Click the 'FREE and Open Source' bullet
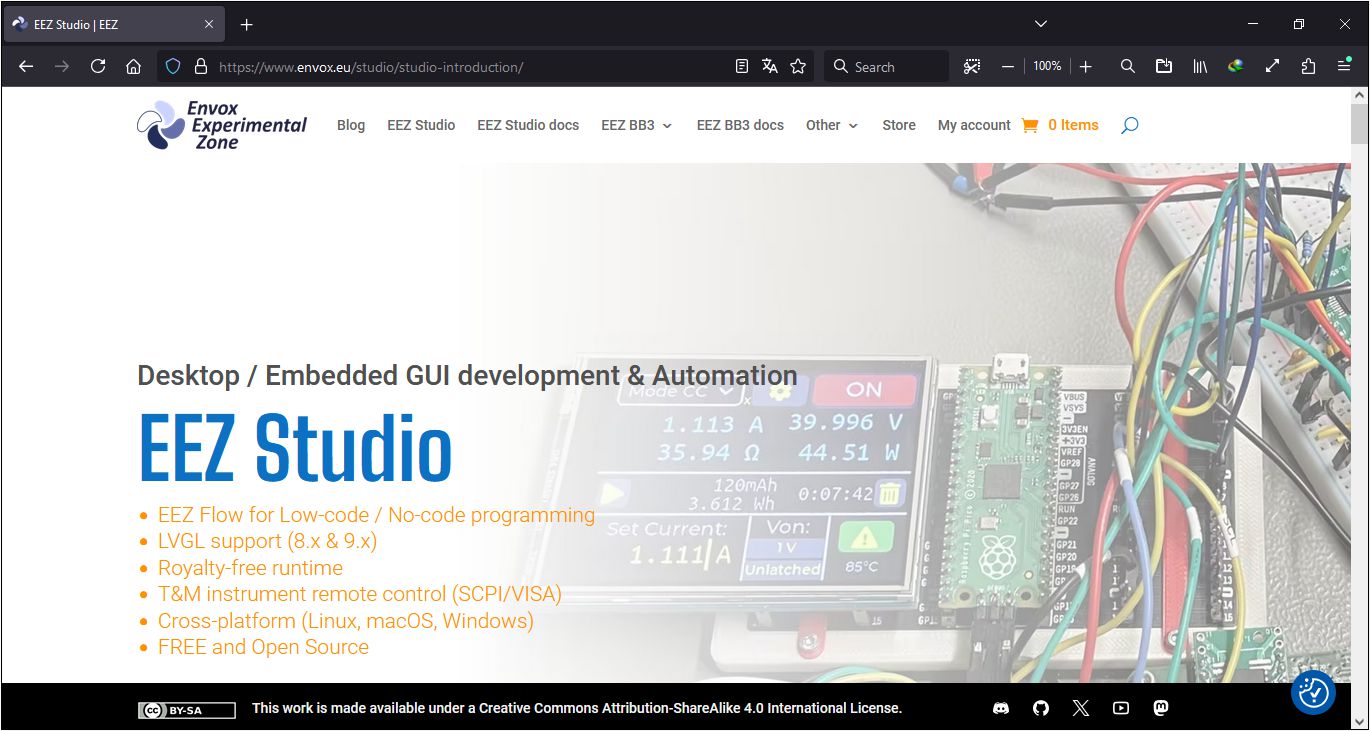This screenshot has height=731, width=1370. pos(263,647)
